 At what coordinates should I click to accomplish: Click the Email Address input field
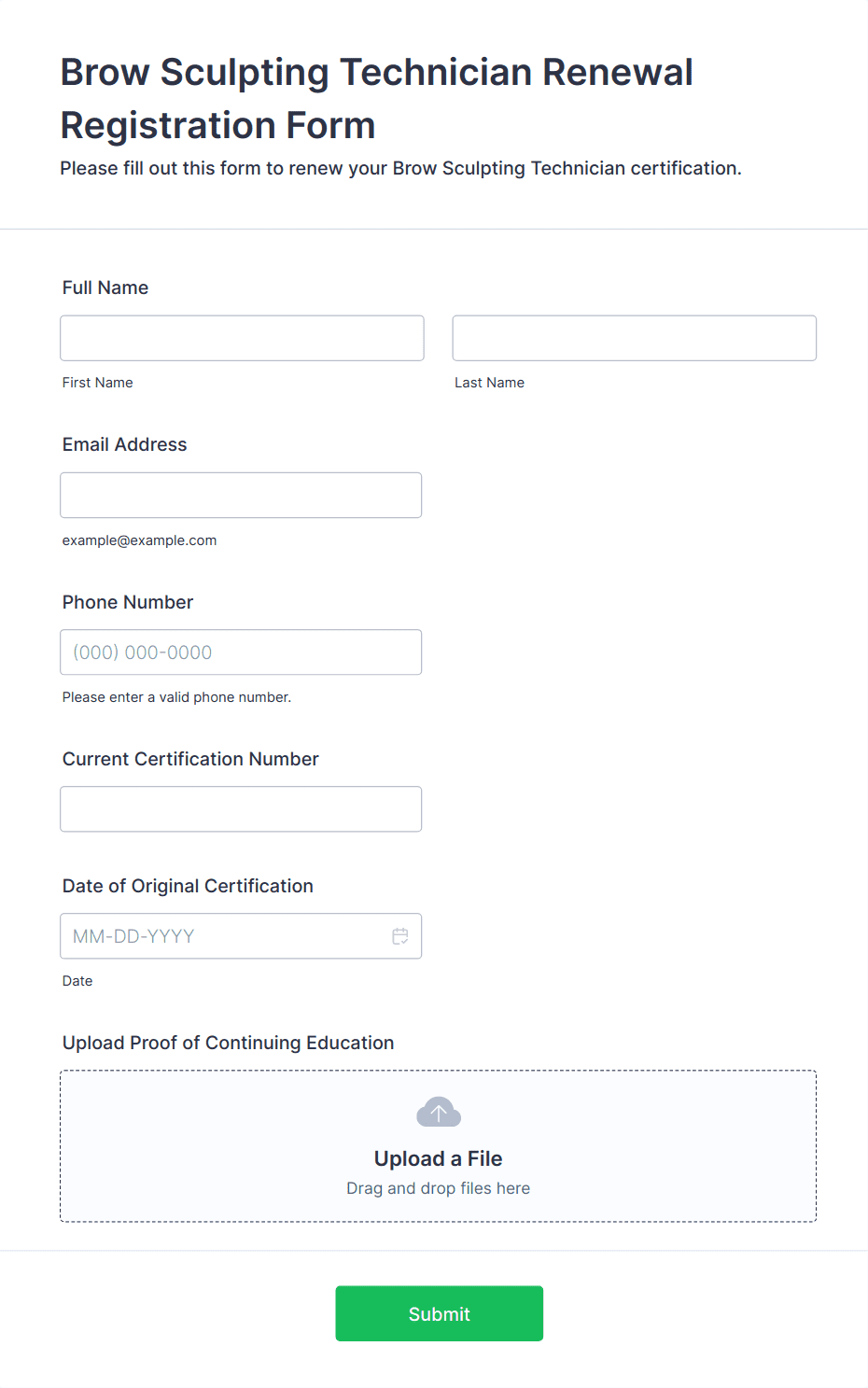[x=241, y=495]
